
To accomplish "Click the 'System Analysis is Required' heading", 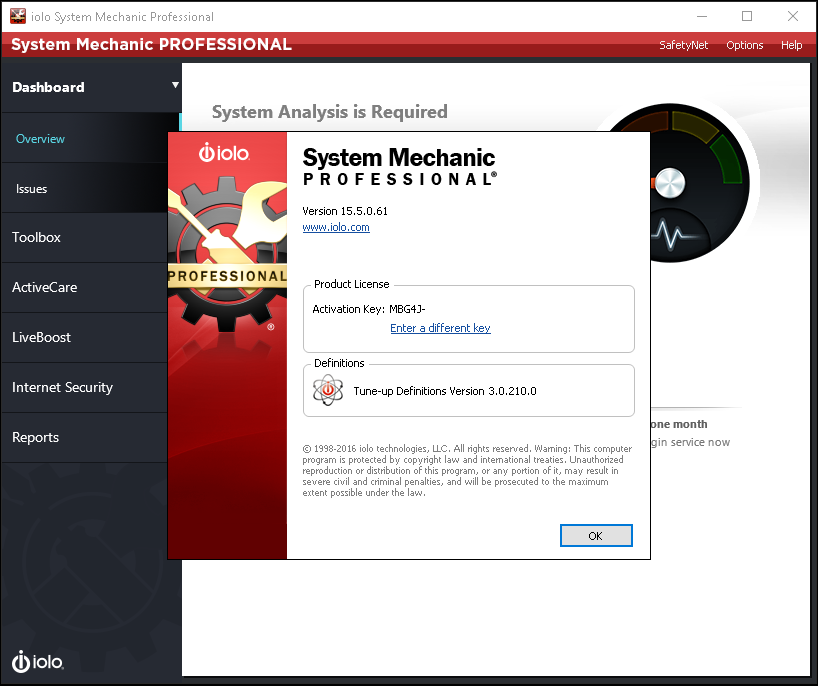I will [x=330, y=112].
